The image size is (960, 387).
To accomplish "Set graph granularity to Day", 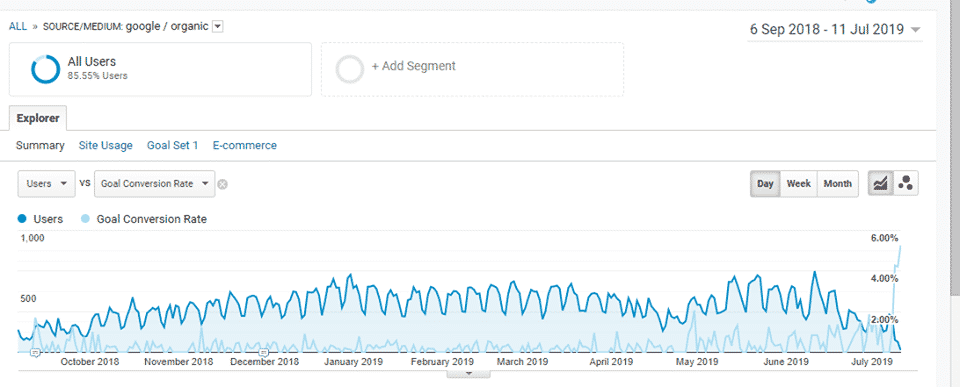I will tap(765, 184).
